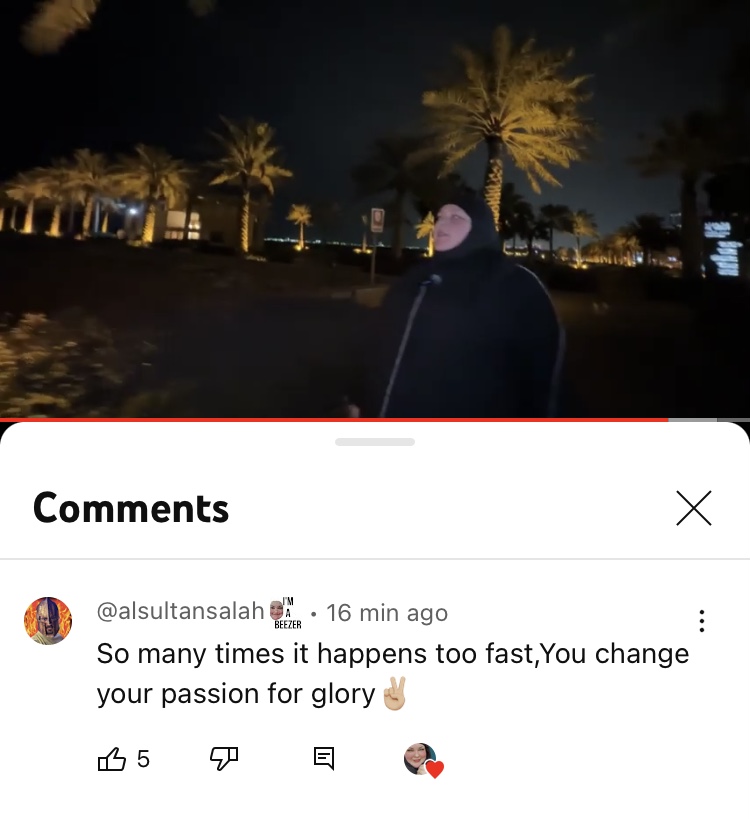Tap the Comments panel heading
Screen dimensions: 750x819
pyautogui.click(x=131, y=508)
